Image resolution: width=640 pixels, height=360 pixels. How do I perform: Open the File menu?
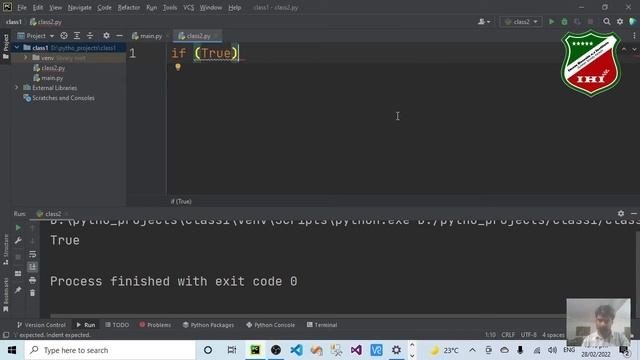pyautogui.click(x=22, y=7)
